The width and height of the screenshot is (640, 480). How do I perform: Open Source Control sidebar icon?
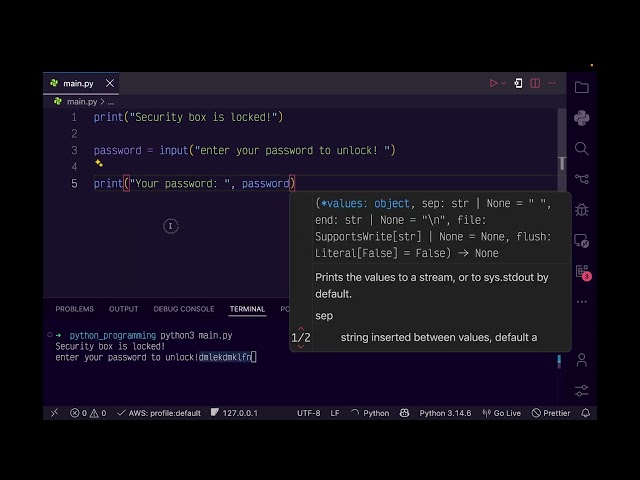tap(582, 179)
